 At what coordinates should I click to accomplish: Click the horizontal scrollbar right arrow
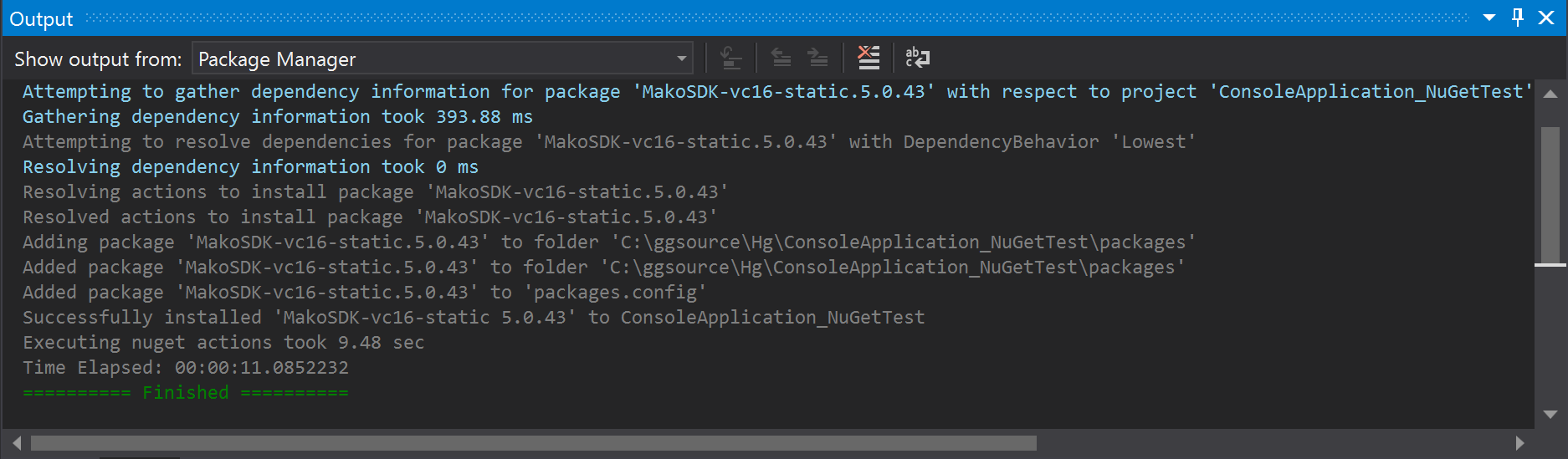coord(1519,442)
